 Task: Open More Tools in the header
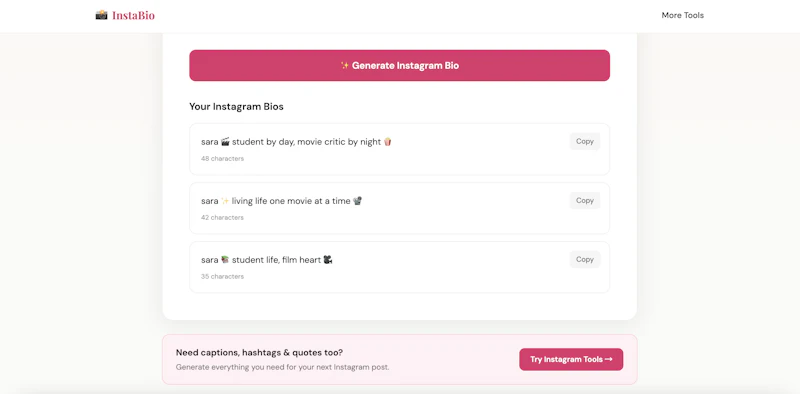[x=682, y=15]
